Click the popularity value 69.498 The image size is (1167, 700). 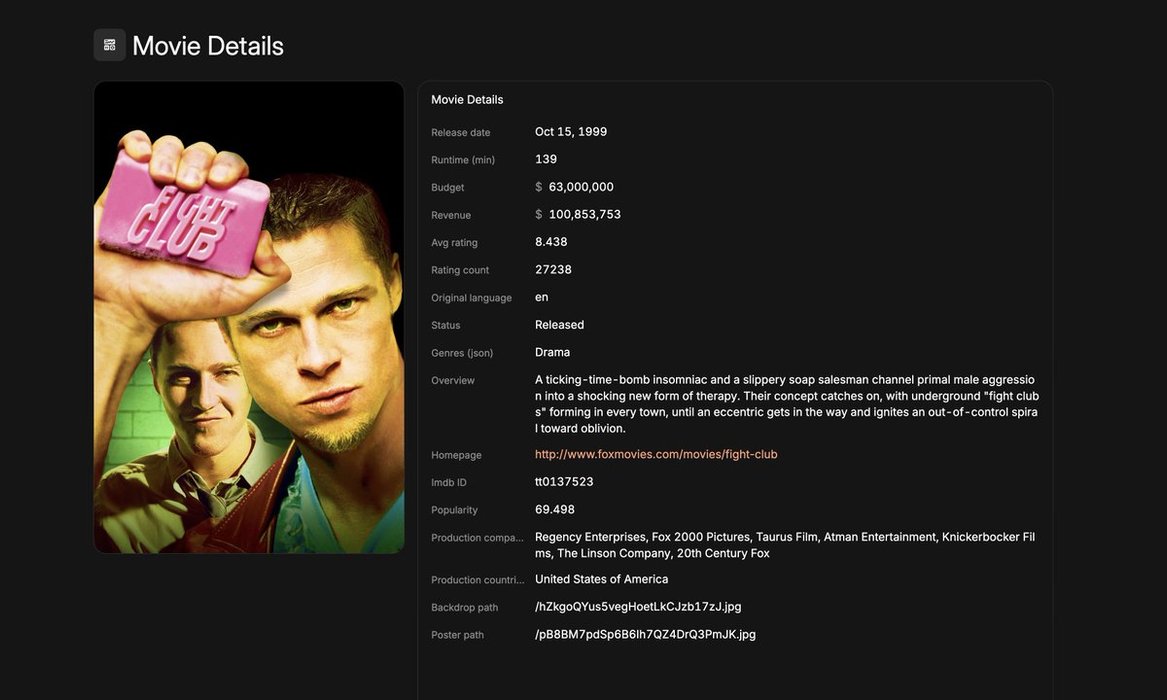pos(555,510)
